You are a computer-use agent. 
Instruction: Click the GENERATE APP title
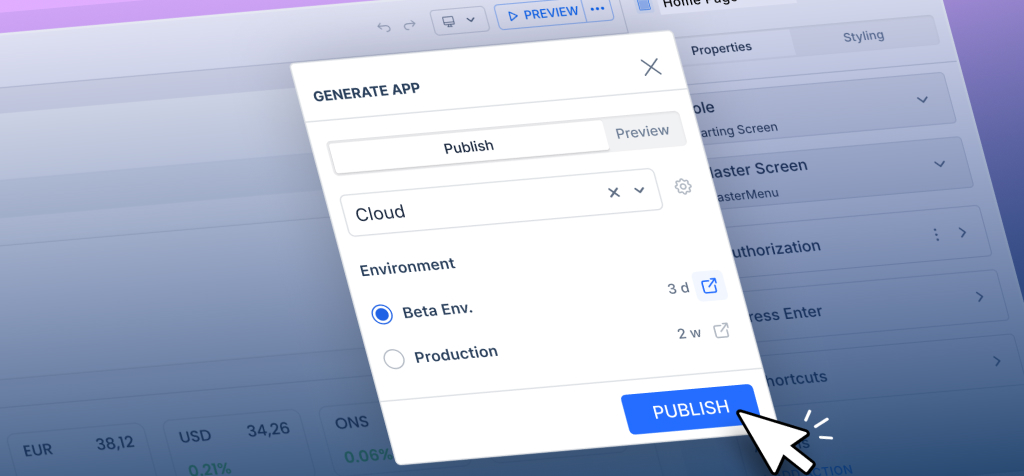(x=366, y=93)
